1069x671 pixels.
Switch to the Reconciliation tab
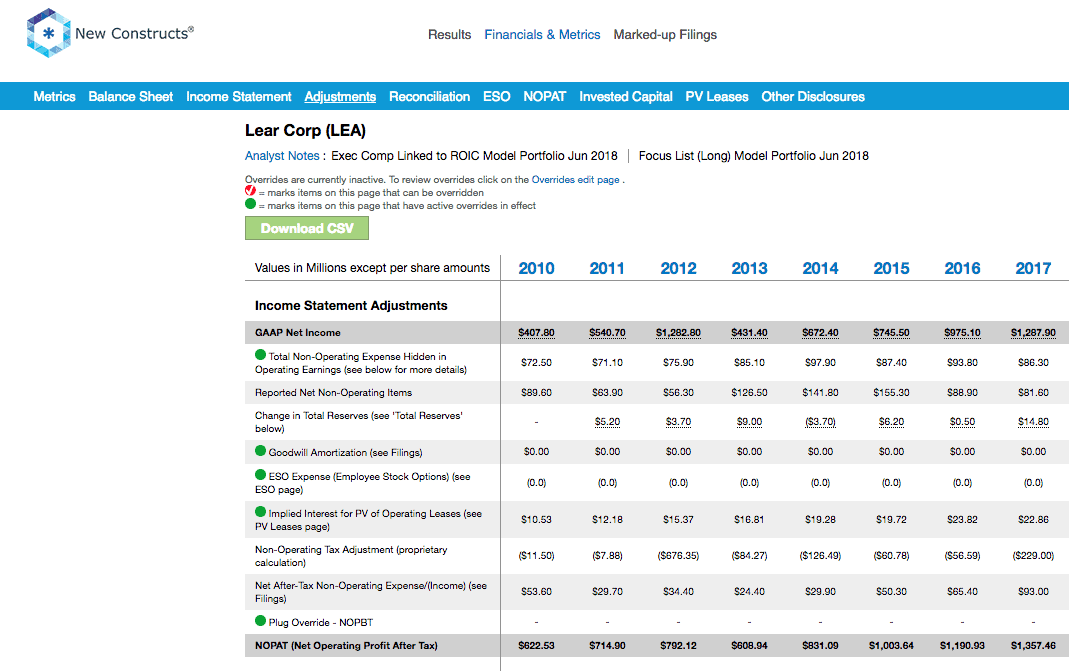430,97
